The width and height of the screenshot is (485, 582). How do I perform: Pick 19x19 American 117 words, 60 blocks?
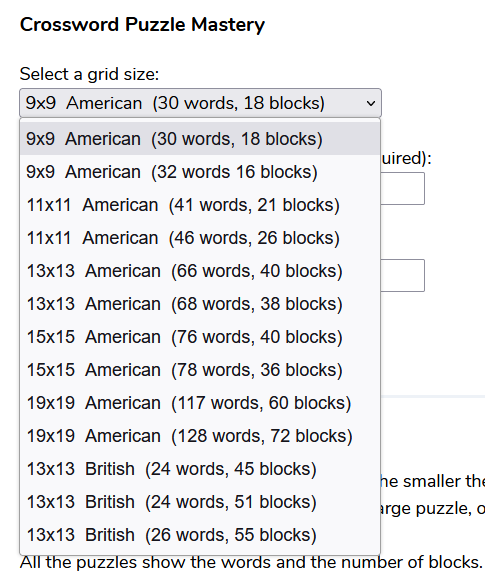click(200, 403)
